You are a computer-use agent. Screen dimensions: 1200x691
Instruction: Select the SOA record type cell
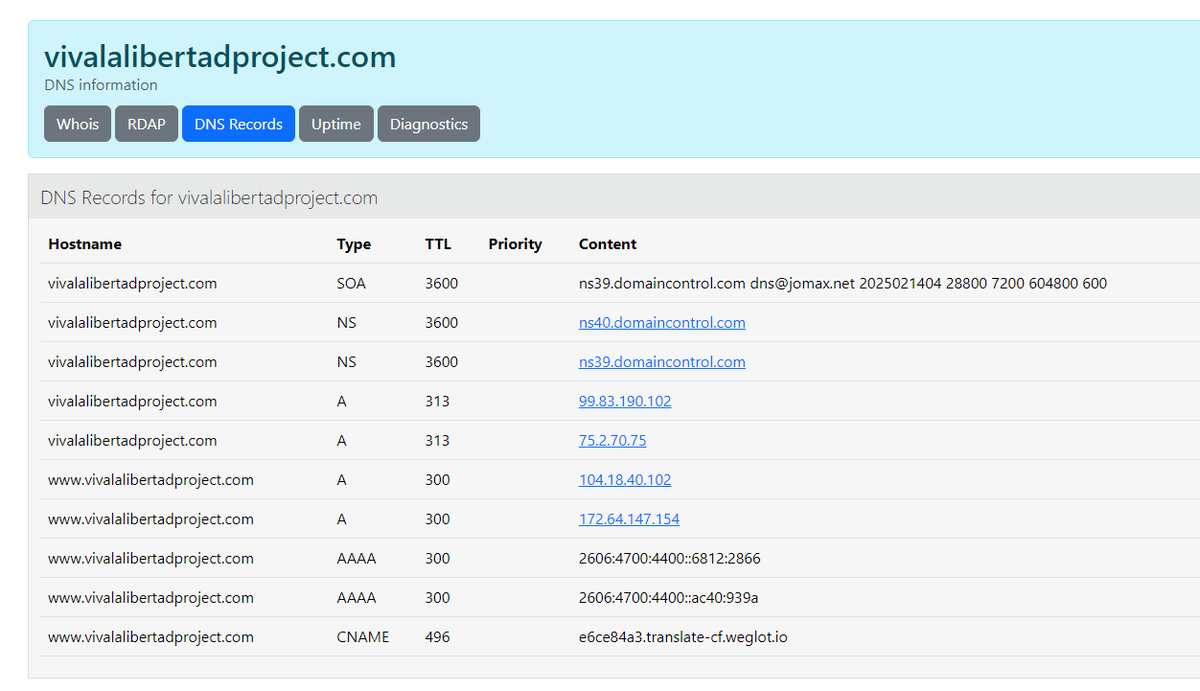pyautogui.click(x=352, y=283)
